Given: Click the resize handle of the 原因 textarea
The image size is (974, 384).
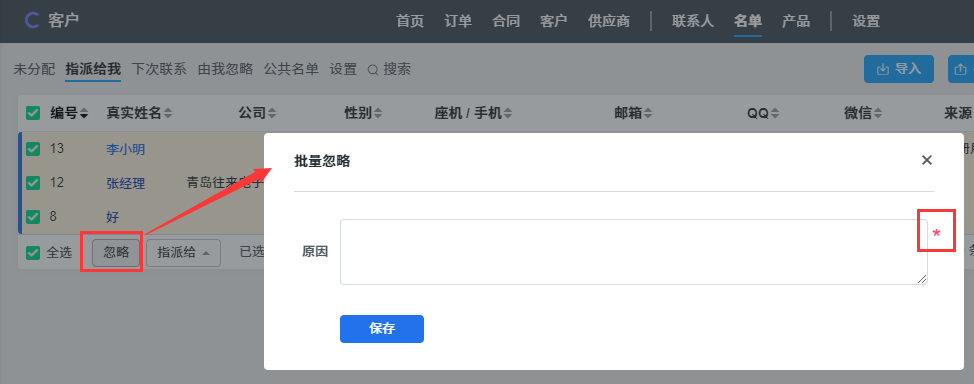Looking at the screenshot, I should coord(922,279).
